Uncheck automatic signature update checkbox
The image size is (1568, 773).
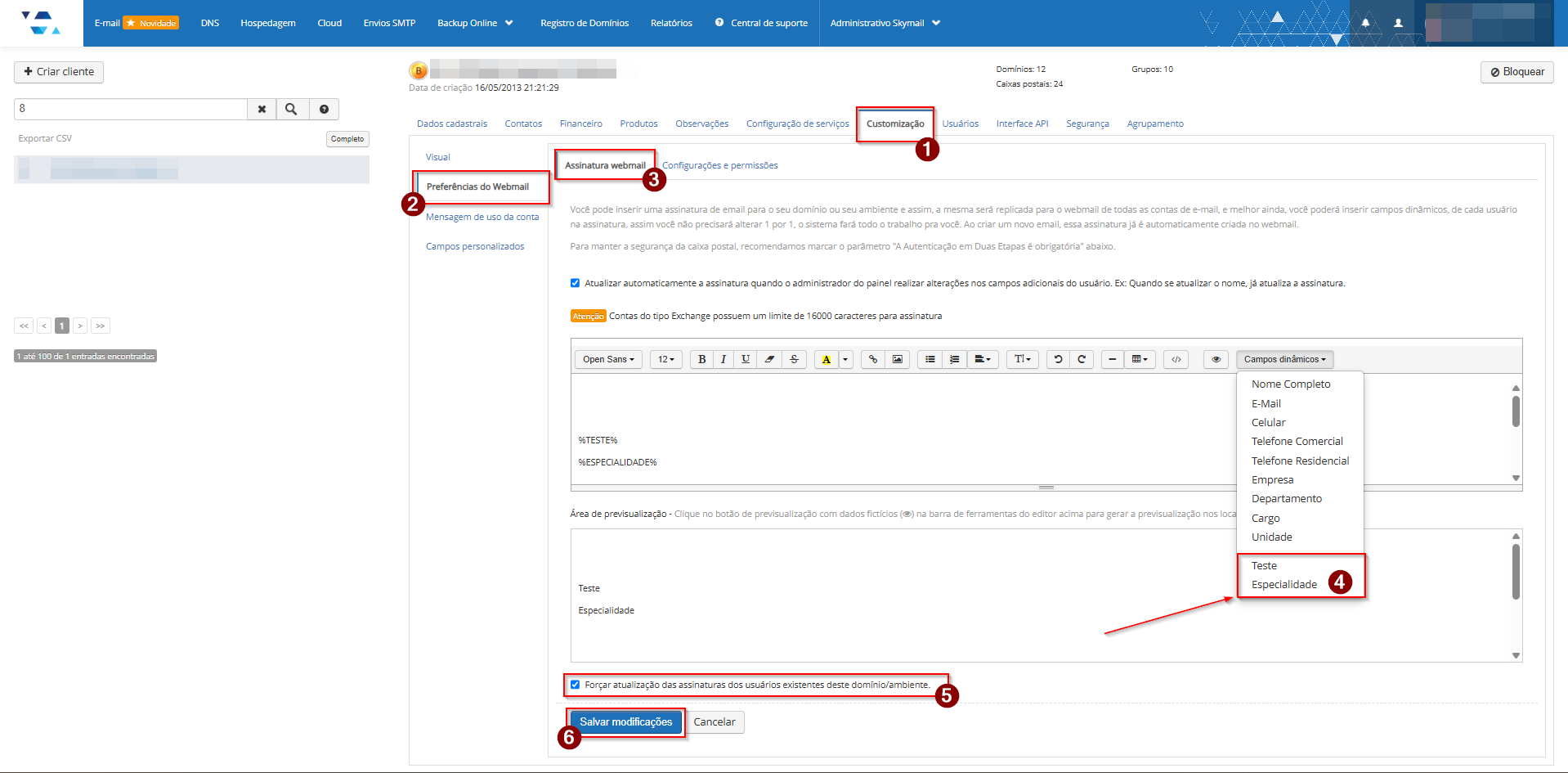(575, 283)
